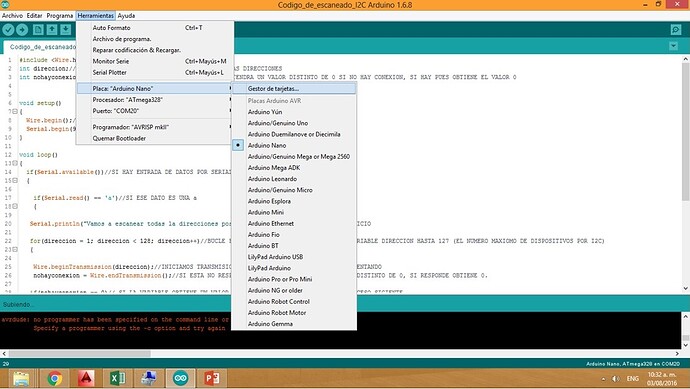Select the Arduino Leonardo board
The height and width of the screenshot is (389, 690).
pyautogui.click(x=294, y=179)
